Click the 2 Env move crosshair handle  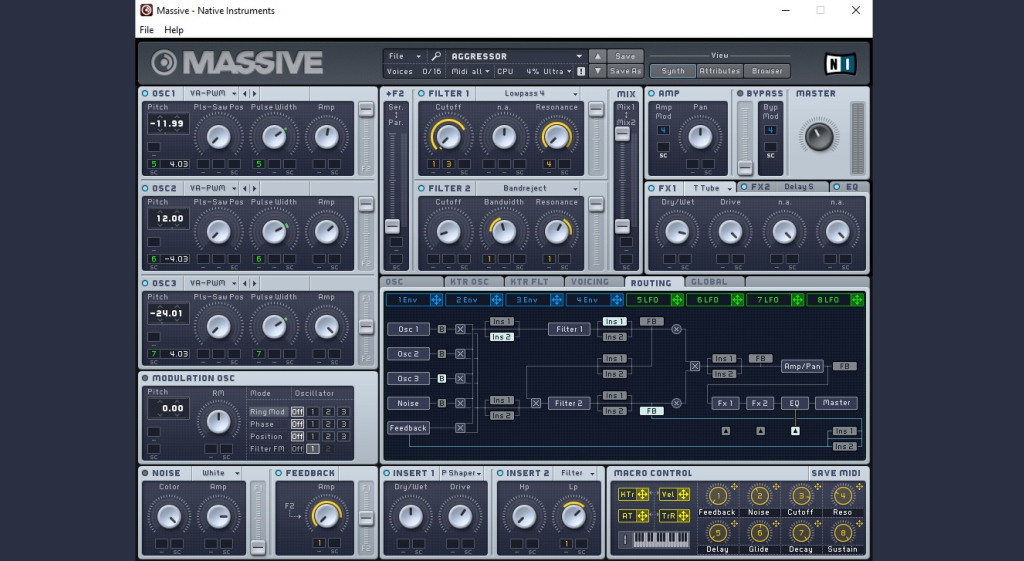coord(496,300)
